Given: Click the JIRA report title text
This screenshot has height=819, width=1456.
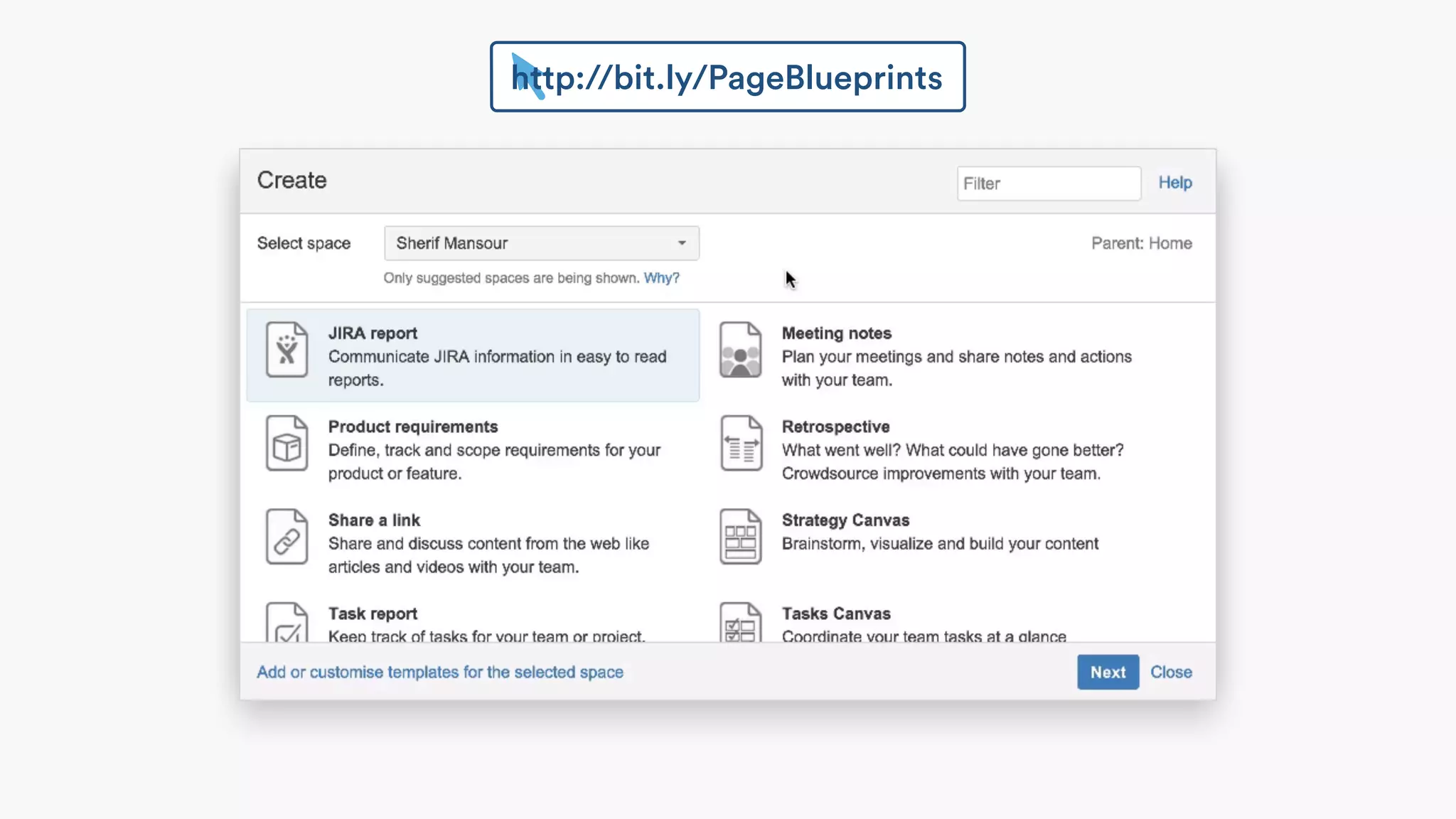Looking at the screenshot, I should (373, 333).
